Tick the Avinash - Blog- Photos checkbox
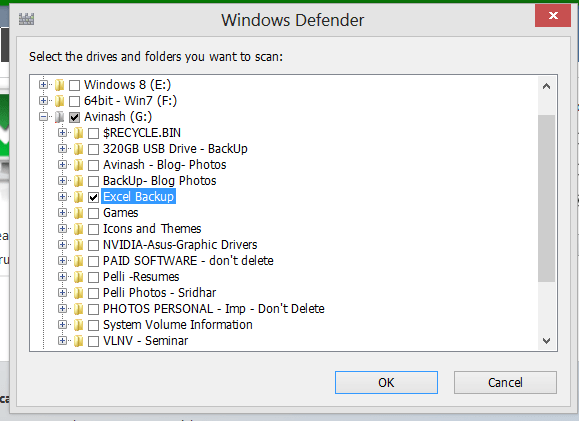 (93, 165)
